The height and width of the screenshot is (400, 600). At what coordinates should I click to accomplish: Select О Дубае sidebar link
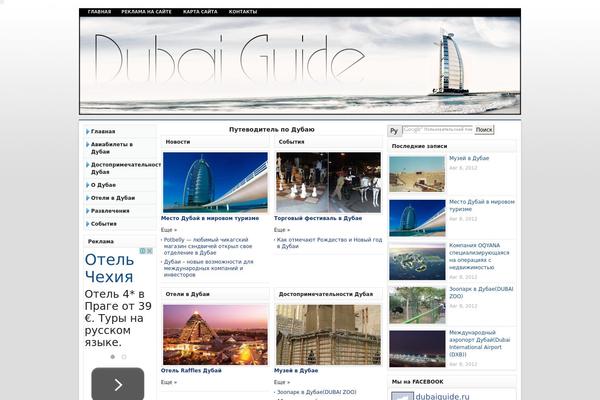(103, 185)
